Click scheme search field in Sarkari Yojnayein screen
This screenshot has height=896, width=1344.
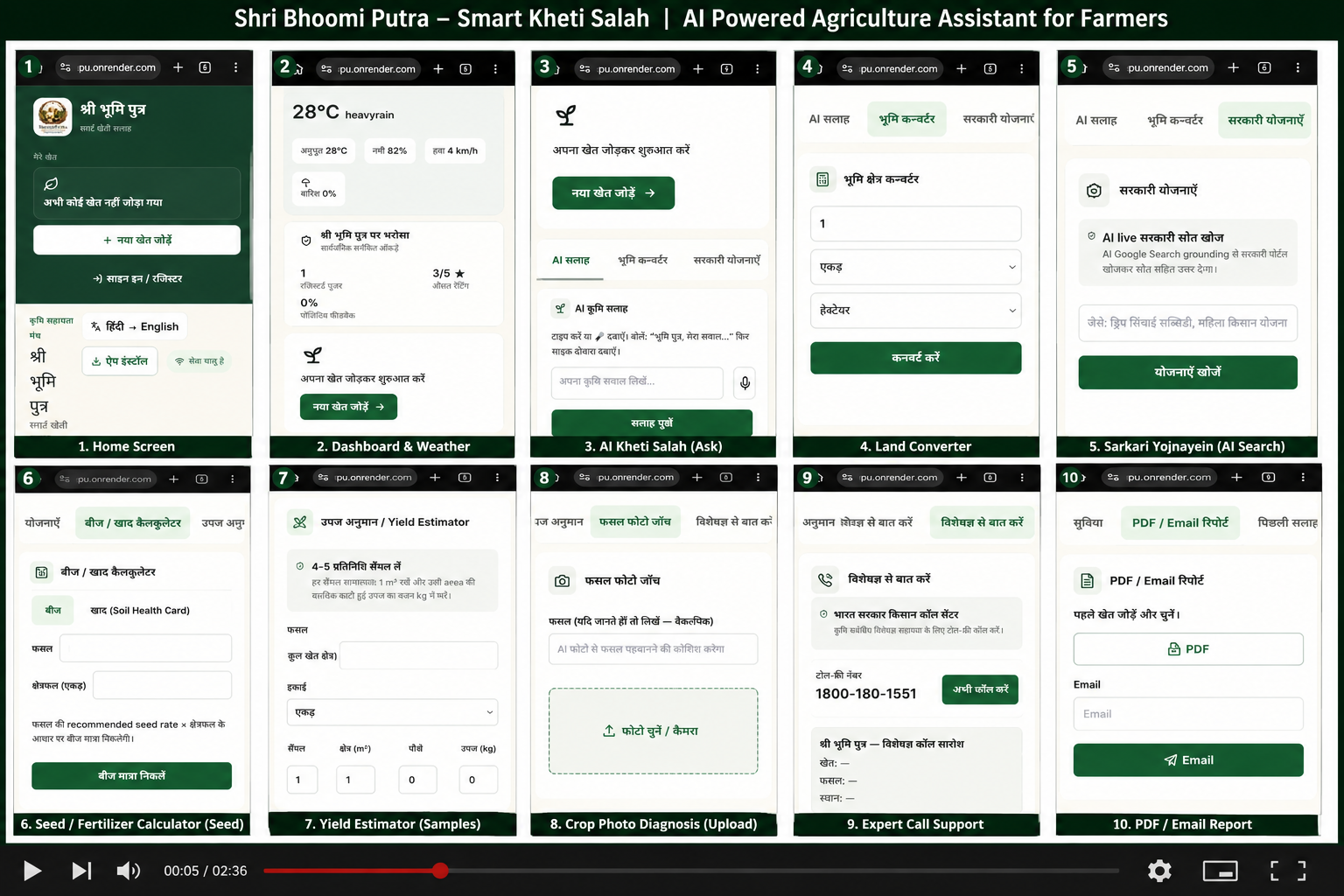click(1187, 323)
